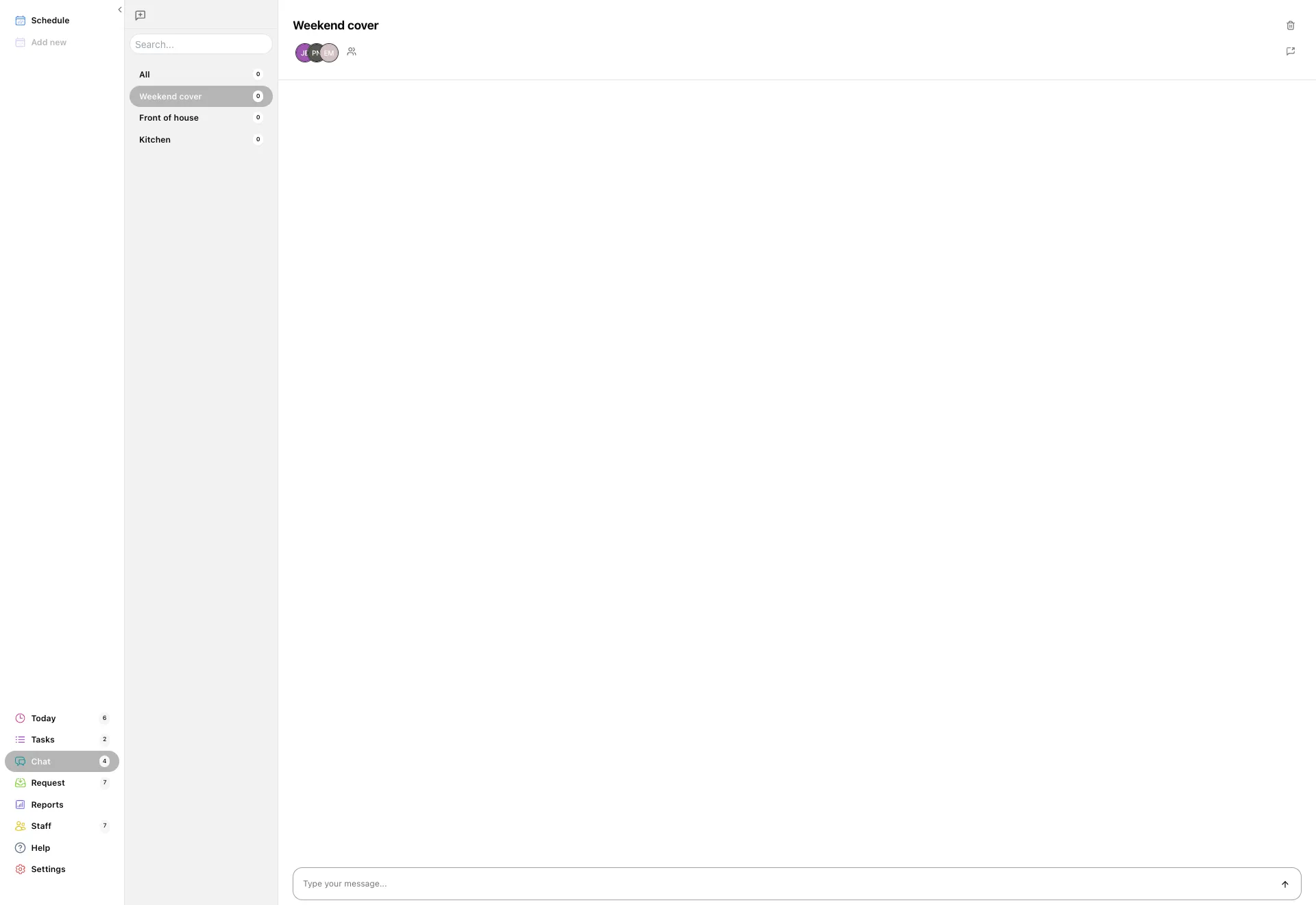This screenshot has width=1316, height=905.
Task: Click the Schedule calendar icon
Action: [x=21, y=21]
